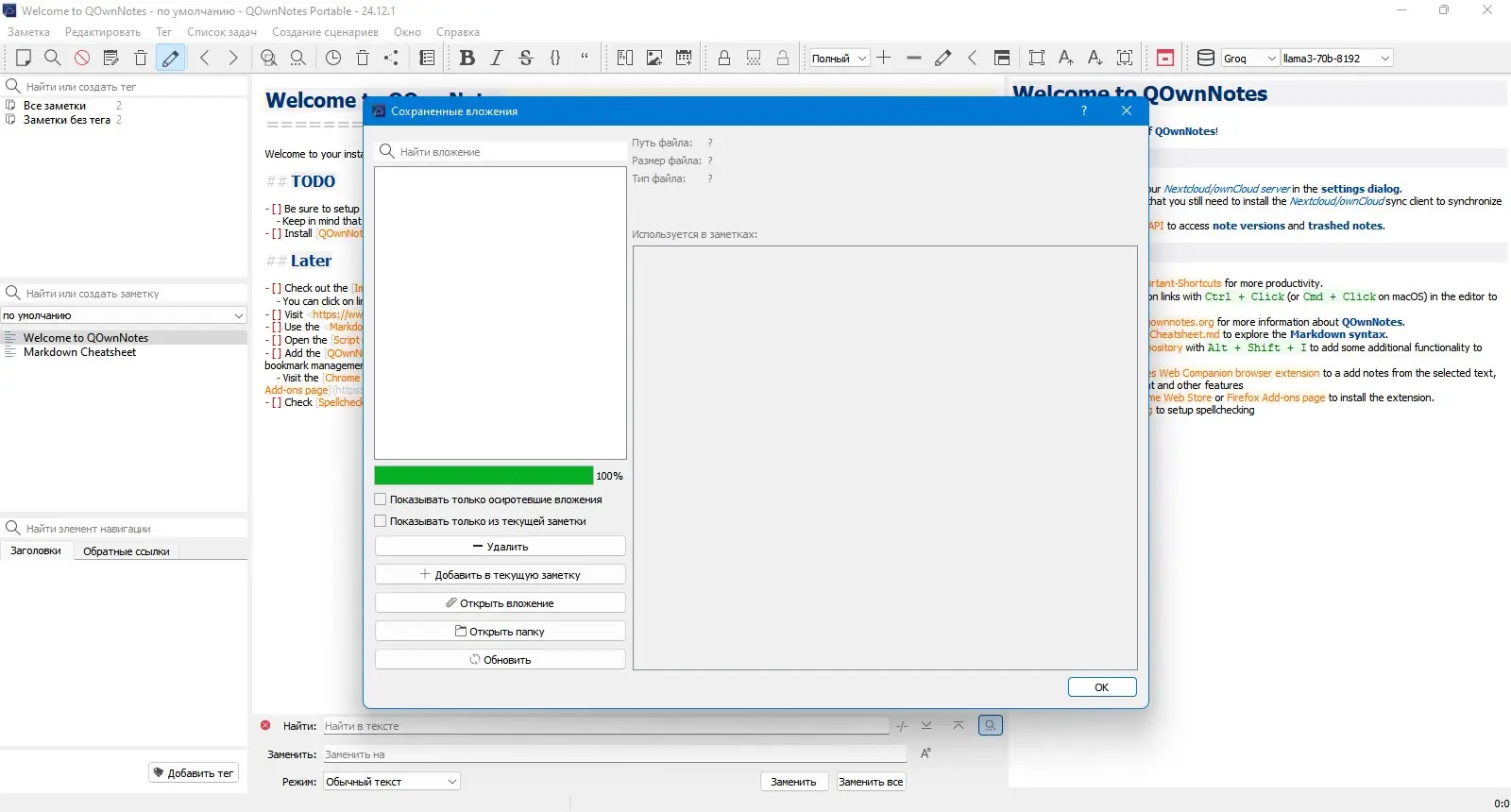Confirm dialog with OK button
The width and height of the screenshot is (1511, 812).
[1102, 687]
